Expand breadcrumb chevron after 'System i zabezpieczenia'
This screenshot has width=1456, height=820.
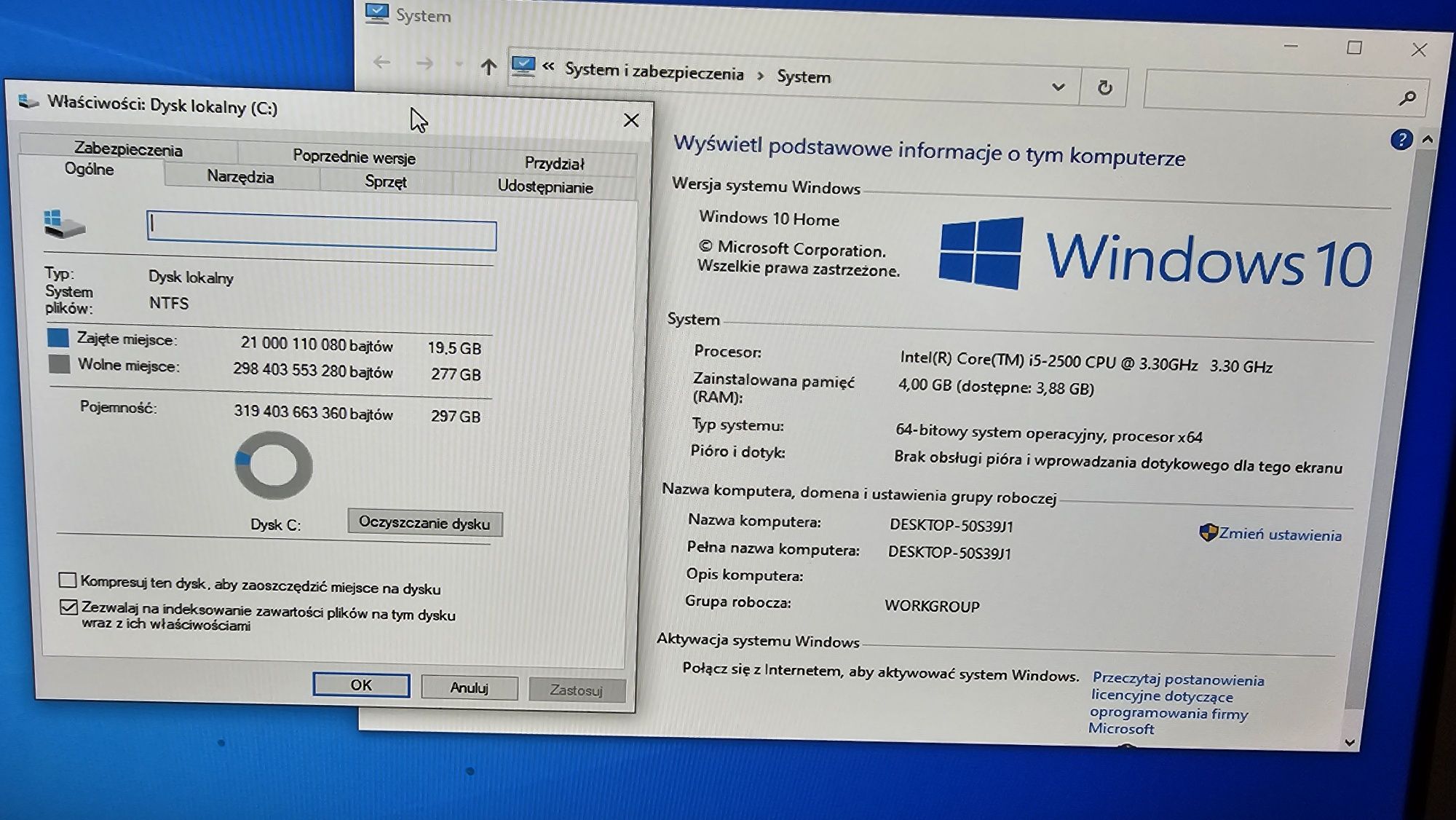coord(760,76)
